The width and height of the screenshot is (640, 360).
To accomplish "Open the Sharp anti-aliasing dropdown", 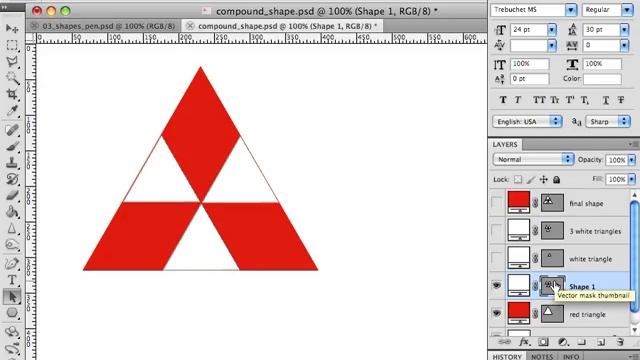I will [608, 122].
